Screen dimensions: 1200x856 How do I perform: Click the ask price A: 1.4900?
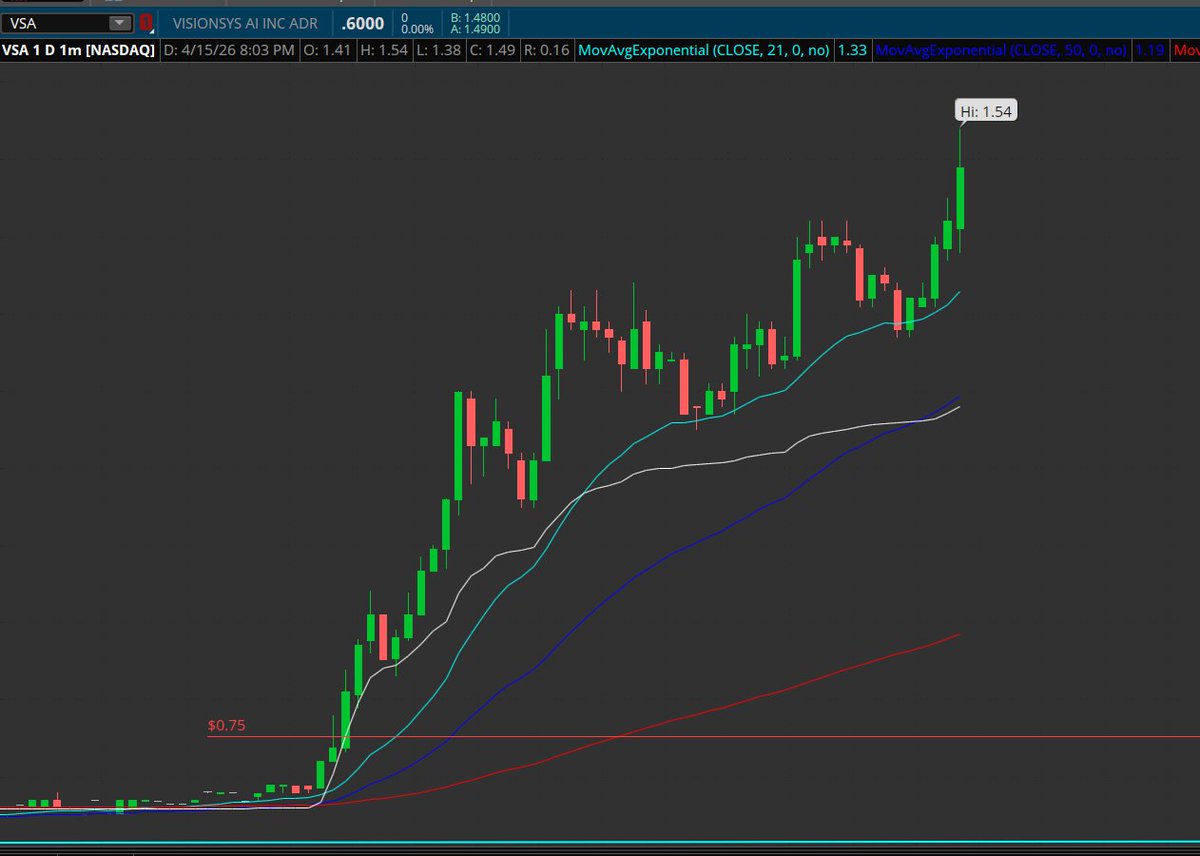(x=476, y=29)
